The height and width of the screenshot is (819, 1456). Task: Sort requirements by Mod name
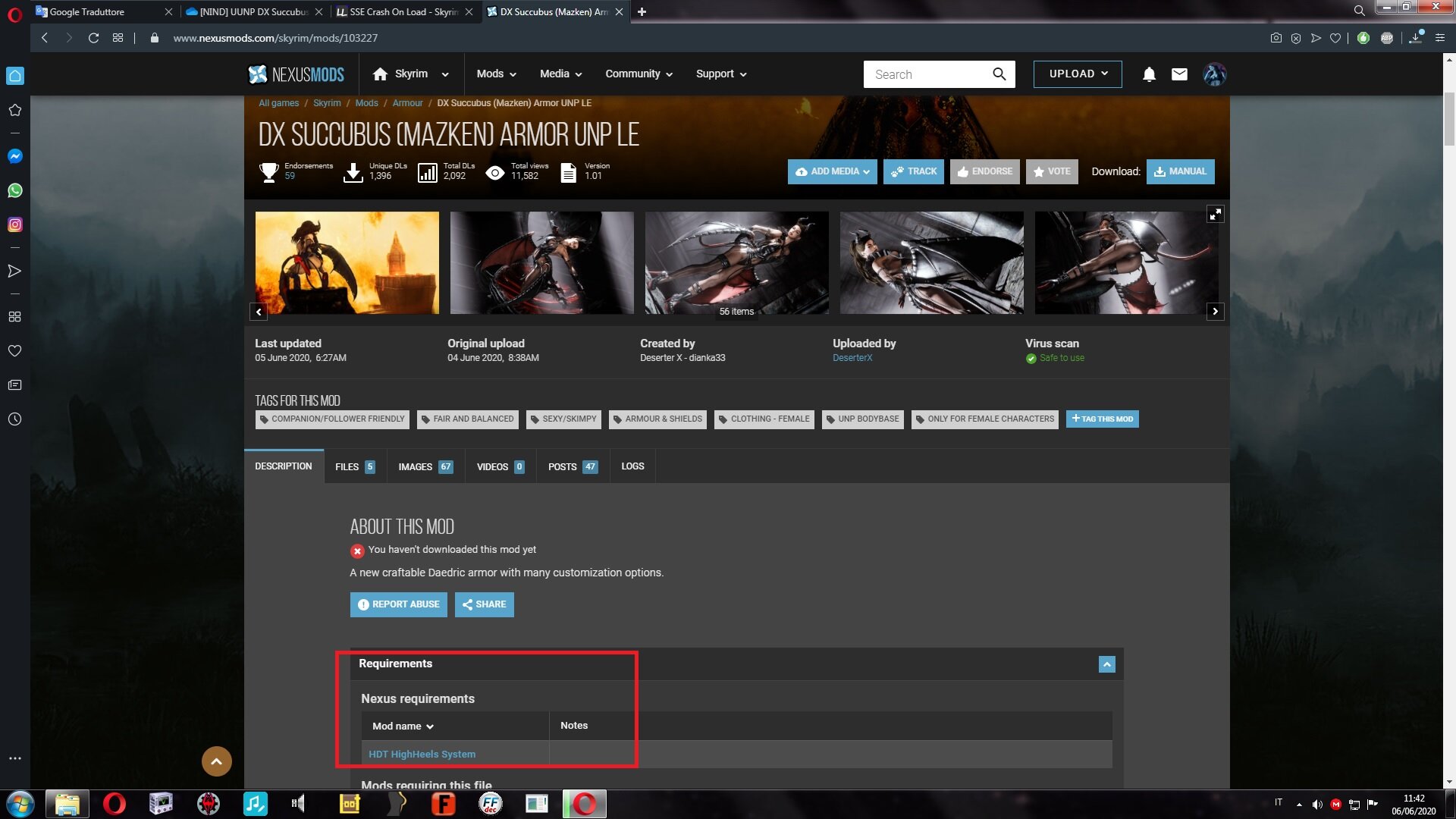click(x=403, y=726)
